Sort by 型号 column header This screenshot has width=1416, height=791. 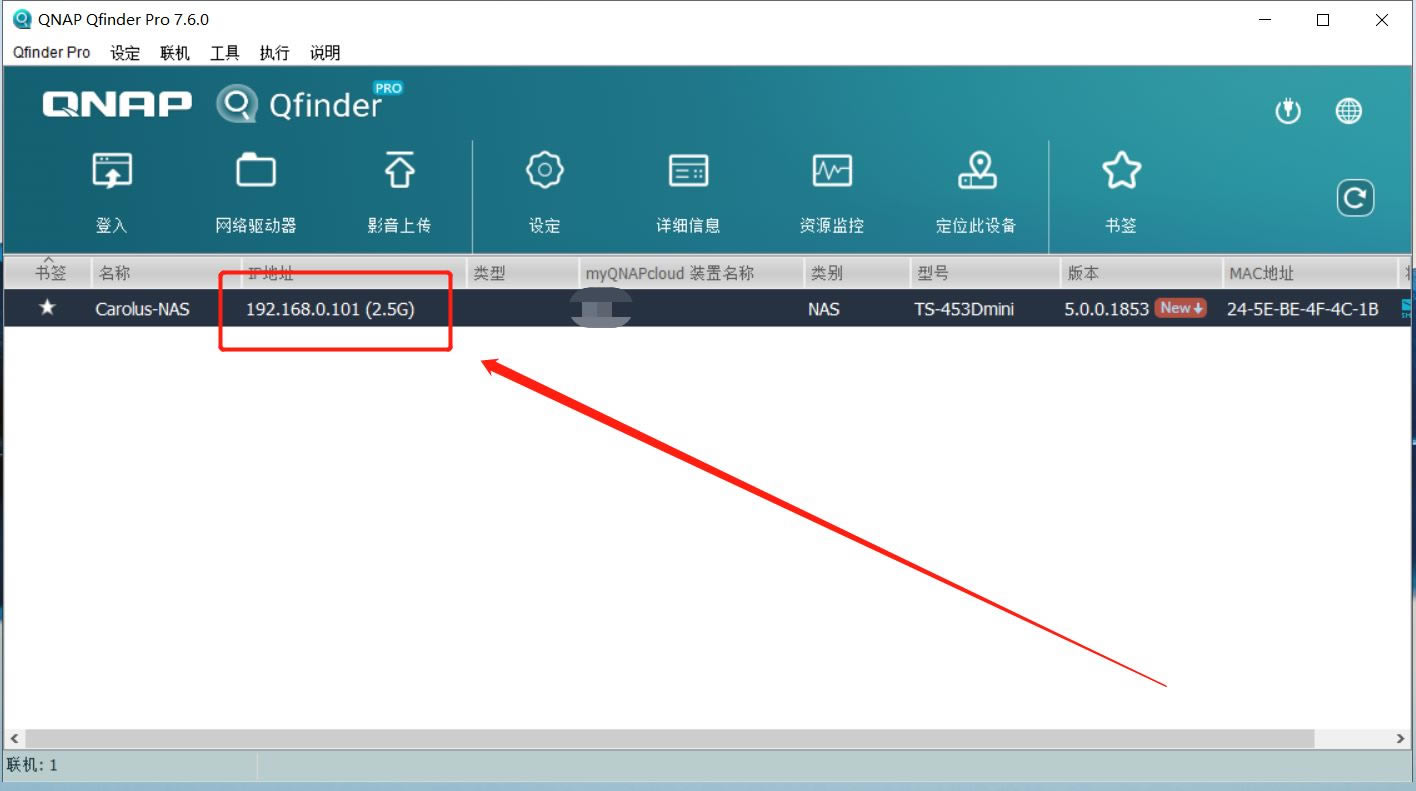[985, 273]
